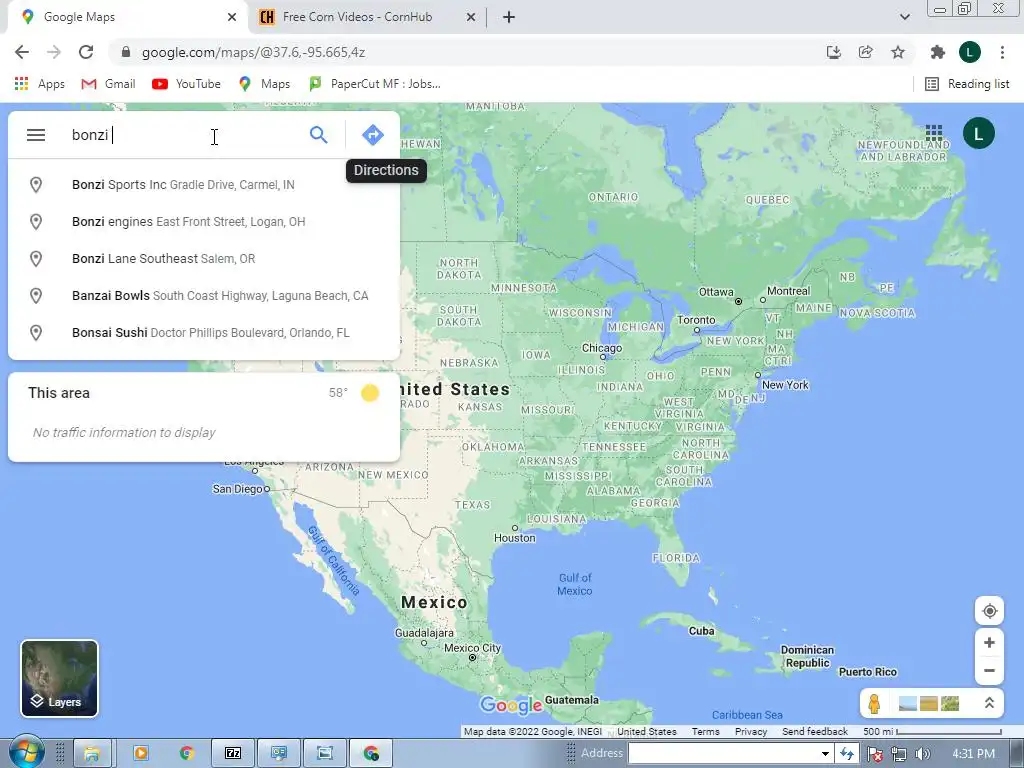Select suggestion Bonsai Sushi, Orlando
1024x768 pixels.
tap(204, 333)
